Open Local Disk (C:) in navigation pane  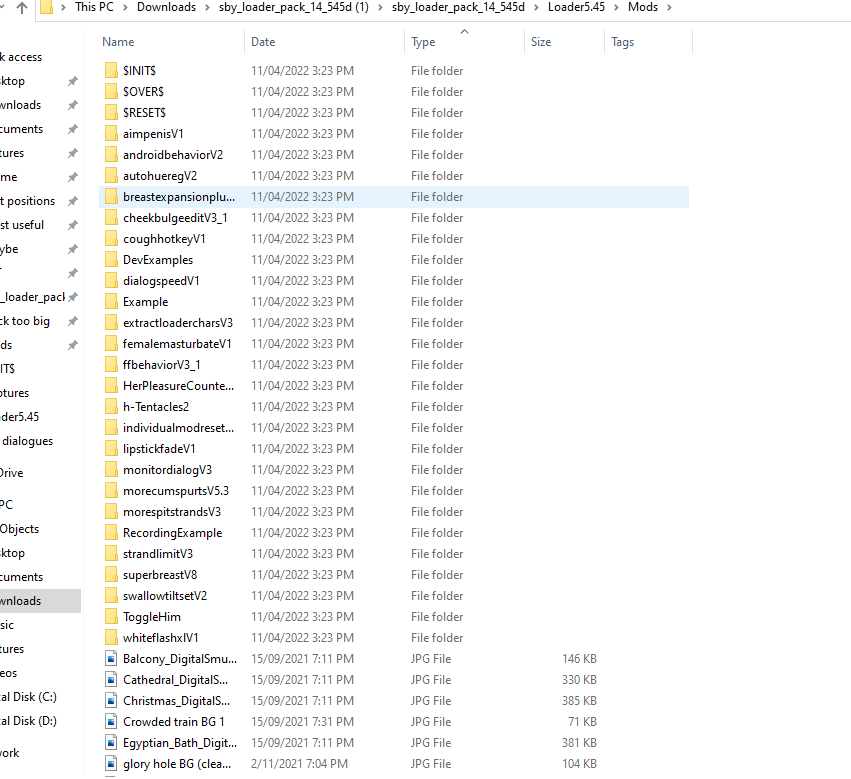click(28, 697)
